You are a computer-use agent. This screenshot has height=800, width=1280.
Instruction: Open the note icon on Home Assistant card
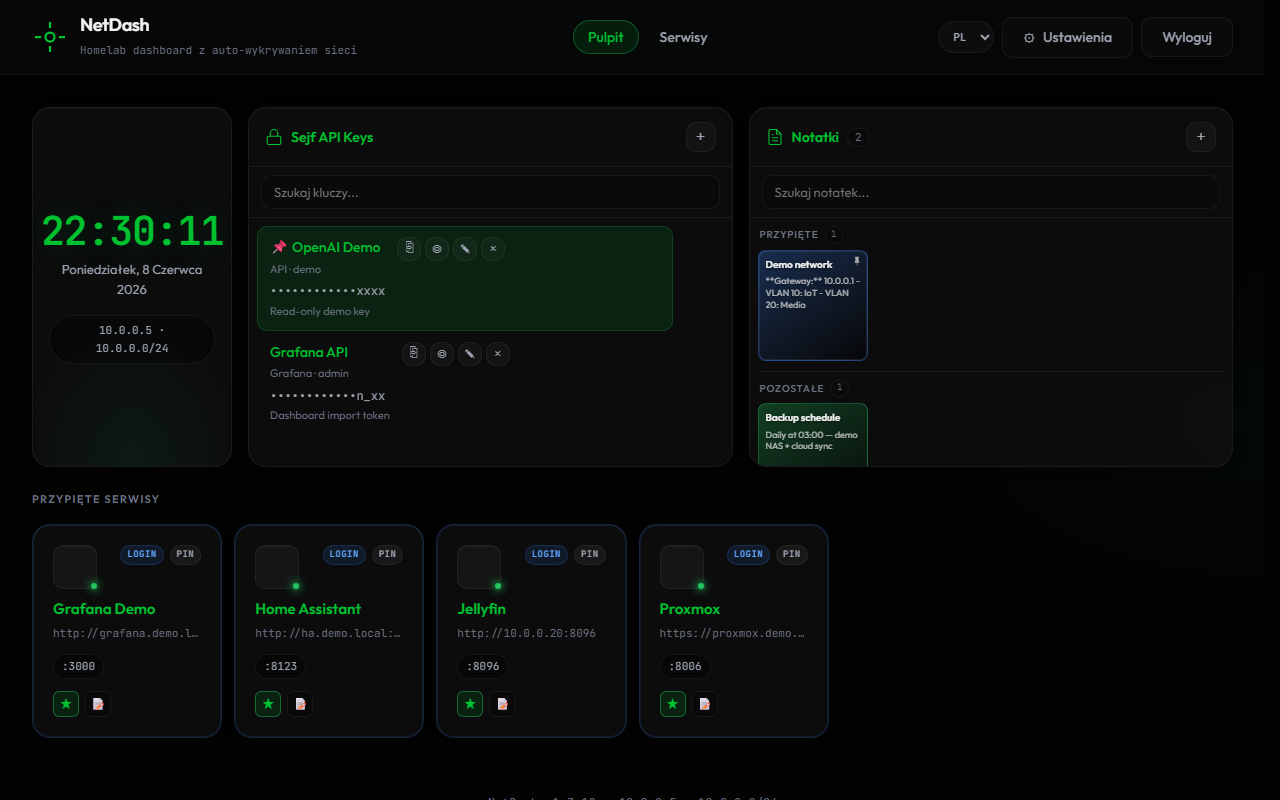click(x=300, y=704)
